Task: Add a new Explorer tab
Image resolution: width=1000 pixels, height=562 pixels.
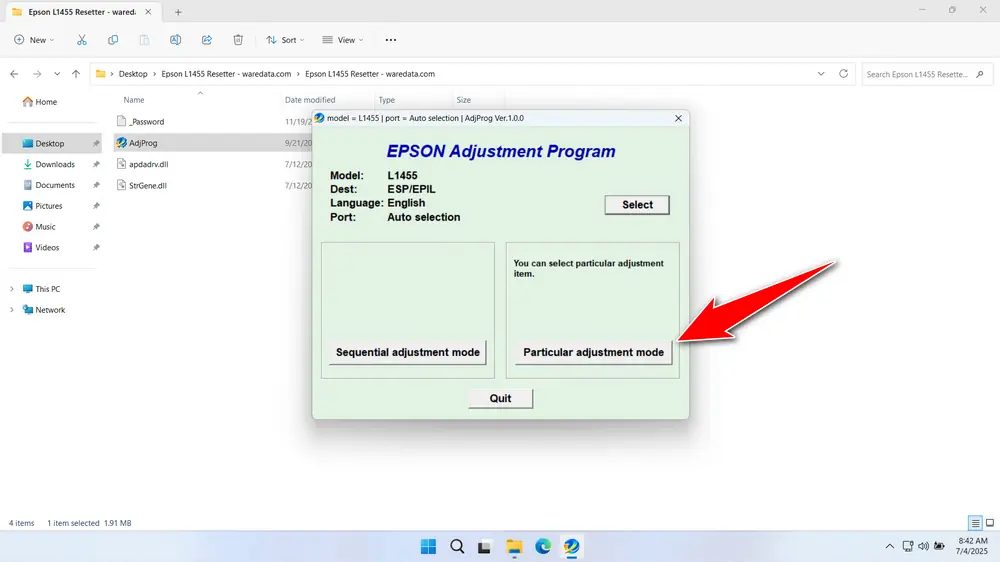Action: pyautogui.click(x=178, y=12)
